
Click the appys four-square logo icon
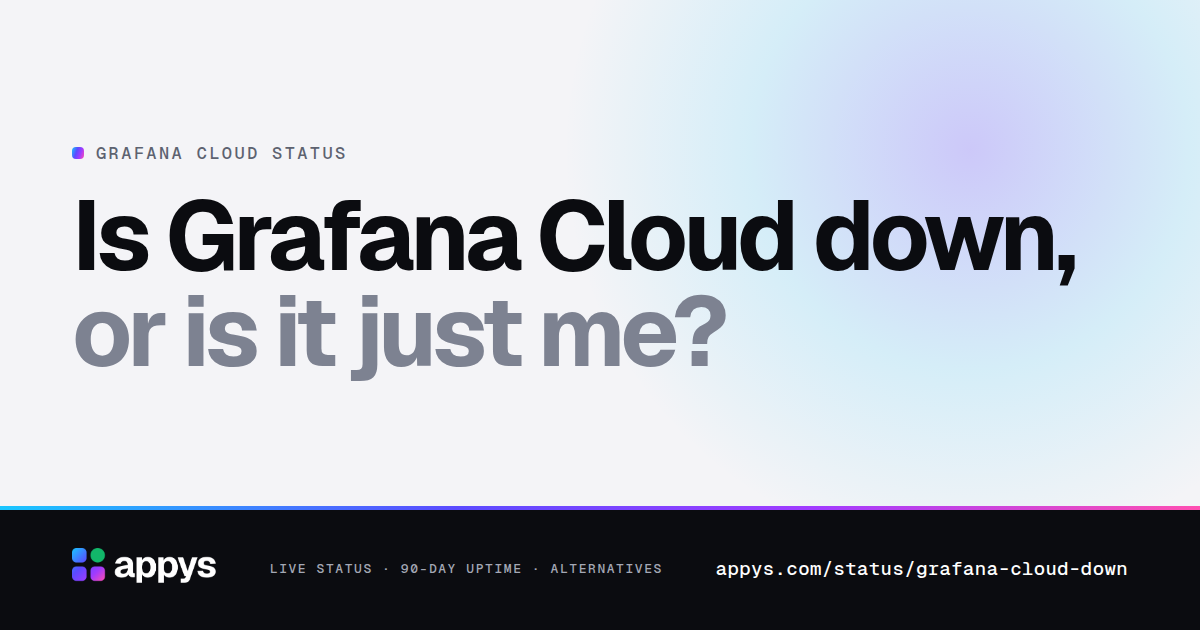(x=88, y=565)
